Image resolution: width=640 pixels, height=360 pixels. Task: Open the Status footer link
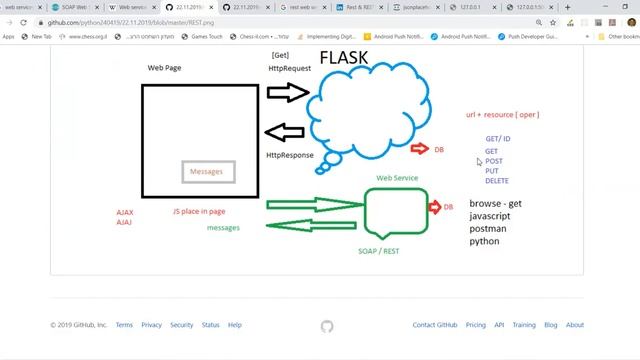(x=211, y=325)
